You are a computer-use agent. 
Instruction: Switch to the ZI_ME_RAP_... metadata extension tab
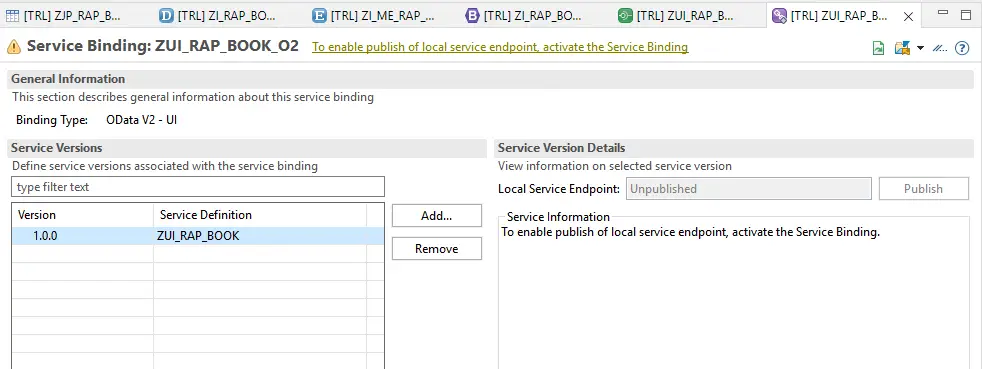coord(373,16)
